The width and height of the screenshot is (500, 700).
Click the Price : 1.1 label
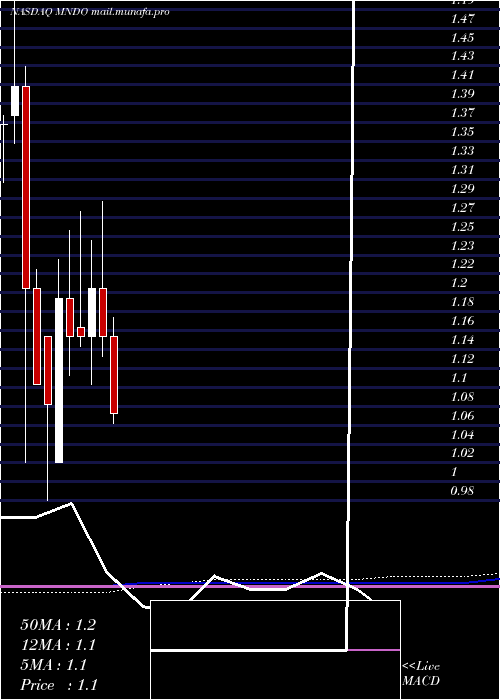pyautogui.click(x=59, y=685)
